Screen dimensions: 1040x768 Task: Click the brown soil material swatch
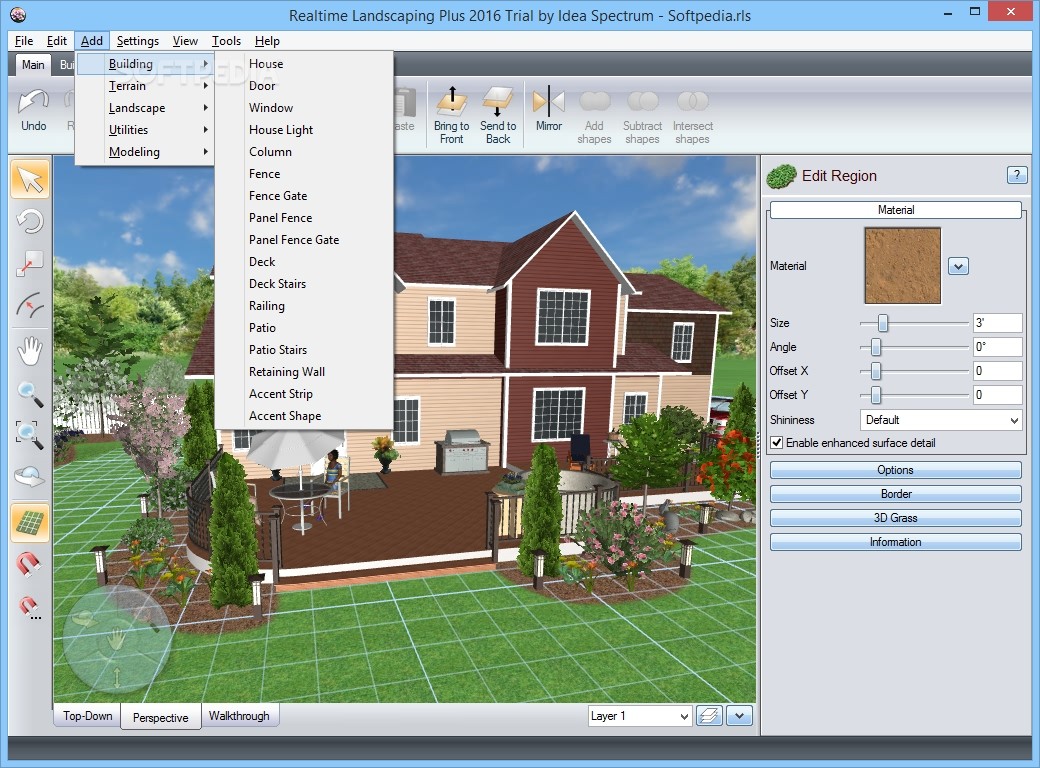[x=902, y=266]
